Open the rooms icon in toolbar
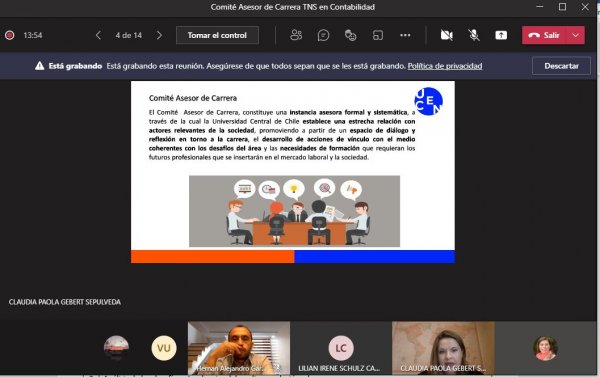The image size is (600, 377). point(378,35)
